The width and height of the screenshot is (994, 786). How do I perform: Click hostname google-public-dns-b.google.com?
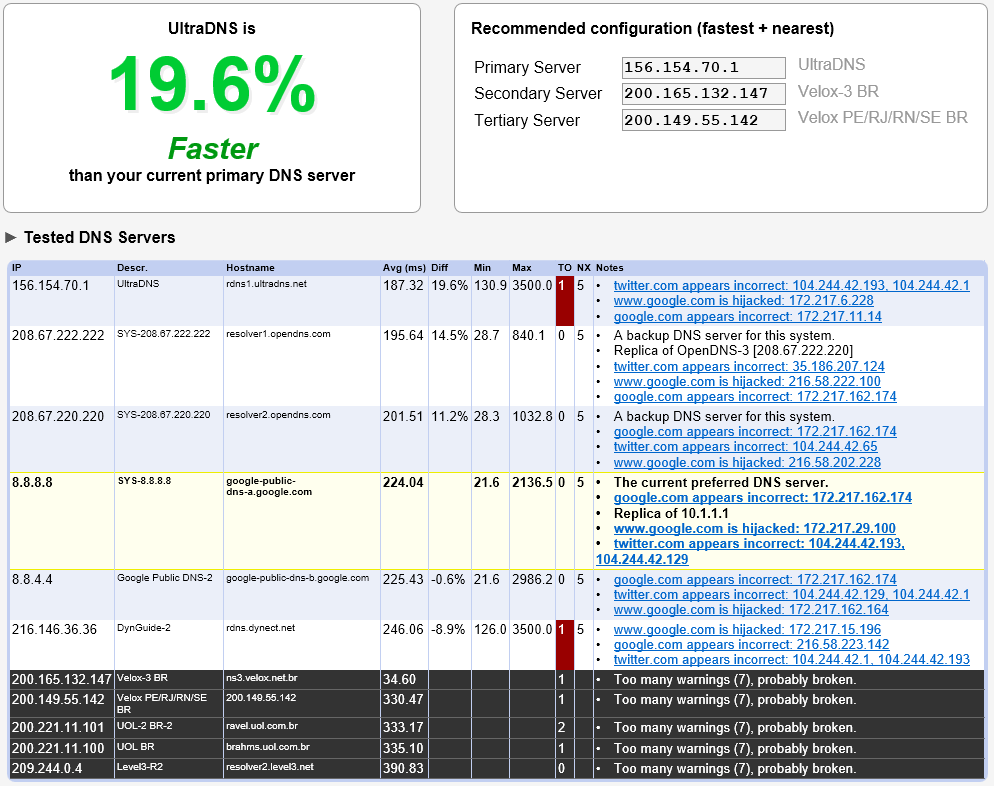pyautogui.click(x=297, y=578)
